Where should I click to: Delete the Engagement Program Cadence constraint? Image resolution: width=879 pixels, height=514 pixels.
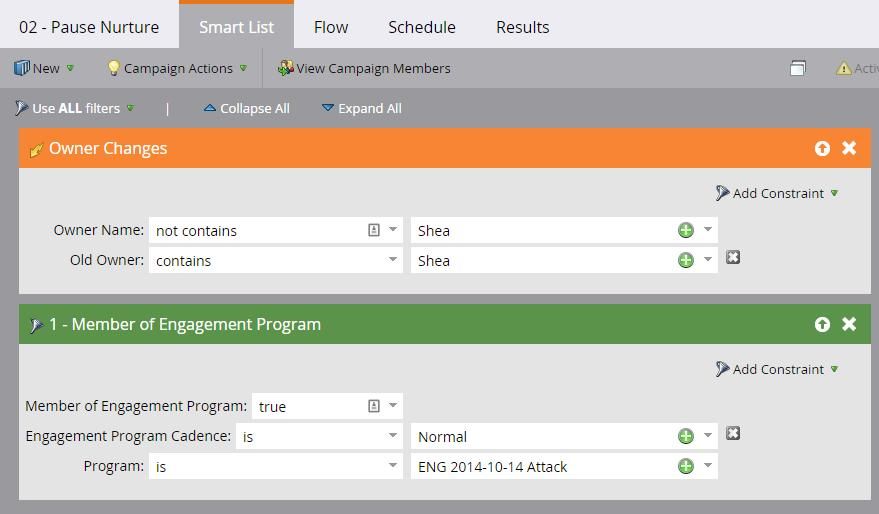pos(733,434)
